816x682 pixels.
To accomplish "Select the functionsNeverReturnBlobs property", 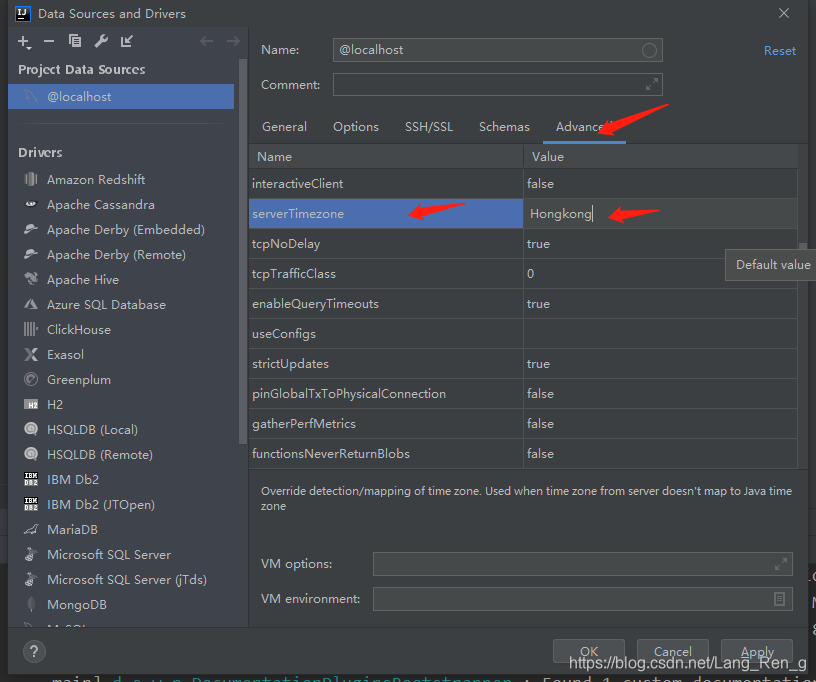I will 386,454.
